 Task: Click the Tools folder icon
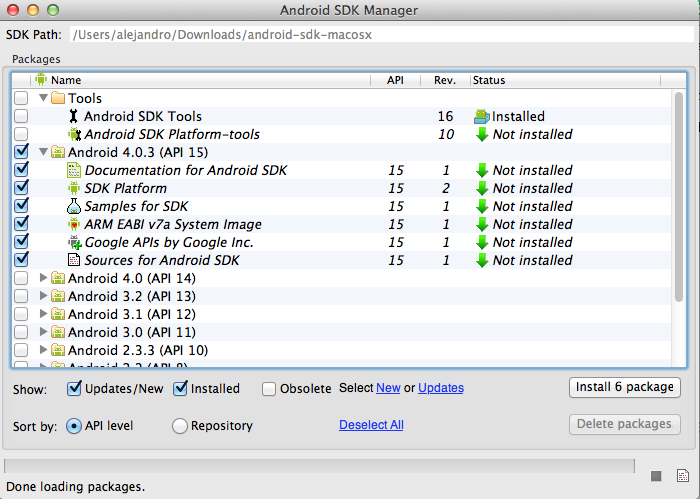(58, 98)
